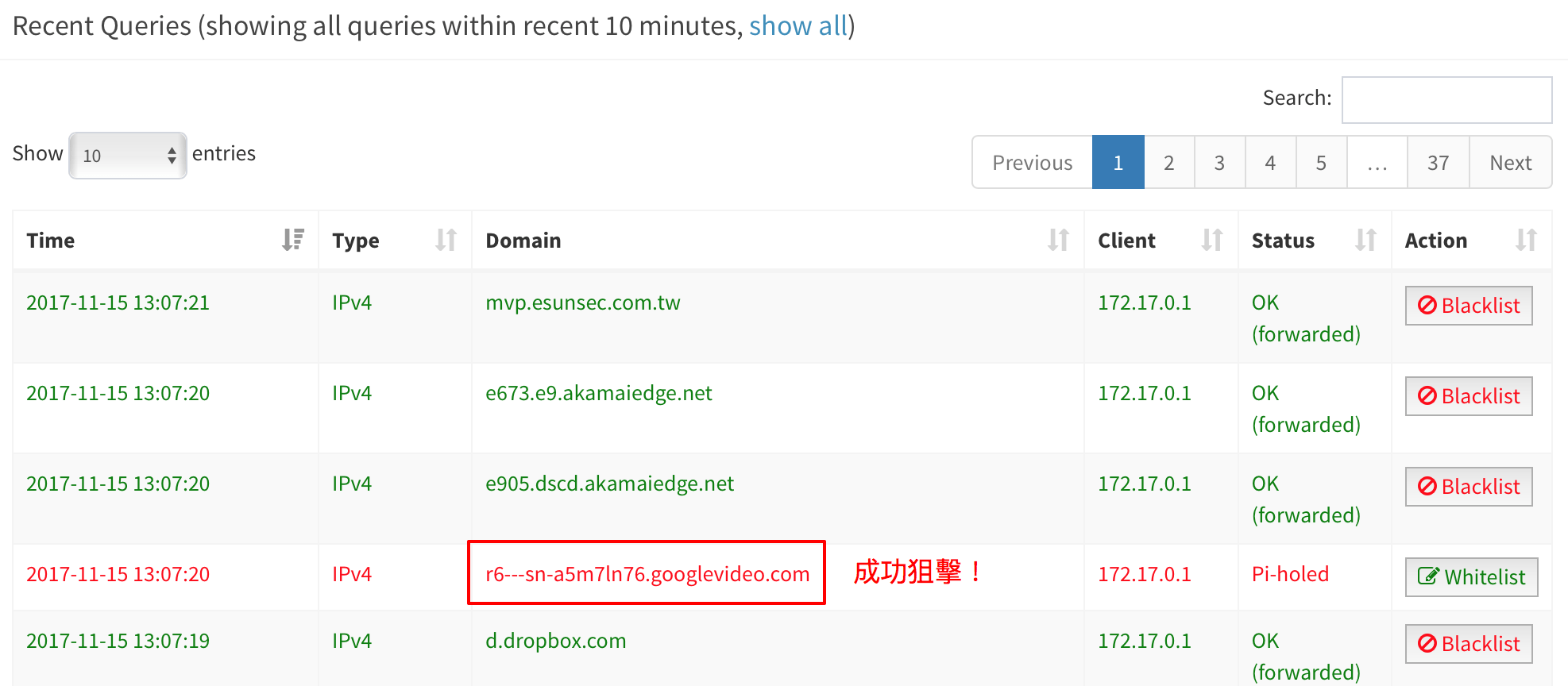1568x686 pixels.
Task: Click the Status column header label
Action: pos(1283,241)
